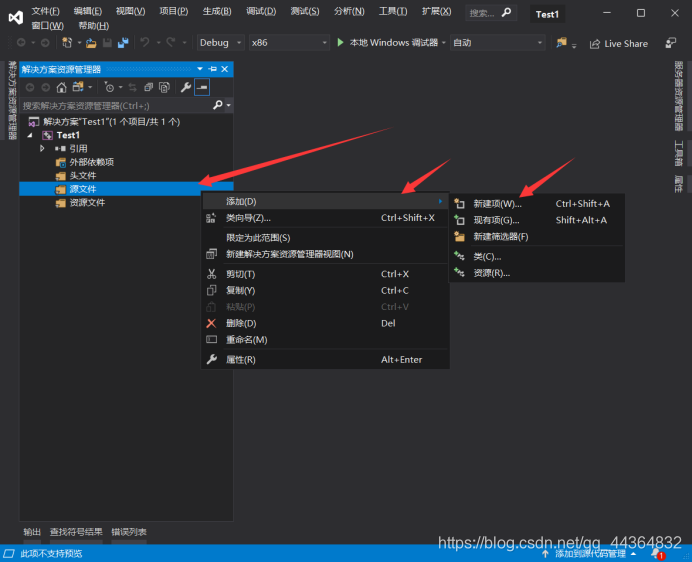Open the 调试(D) menu
692x562 pixels.
(x=261, y=11)
